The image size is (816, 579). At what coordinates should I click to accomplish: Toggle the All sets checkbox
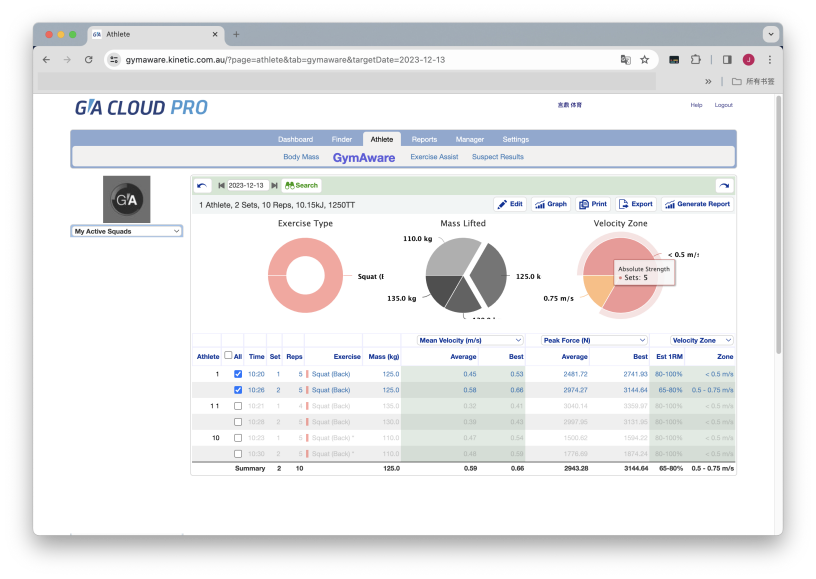tap(228, 355)
